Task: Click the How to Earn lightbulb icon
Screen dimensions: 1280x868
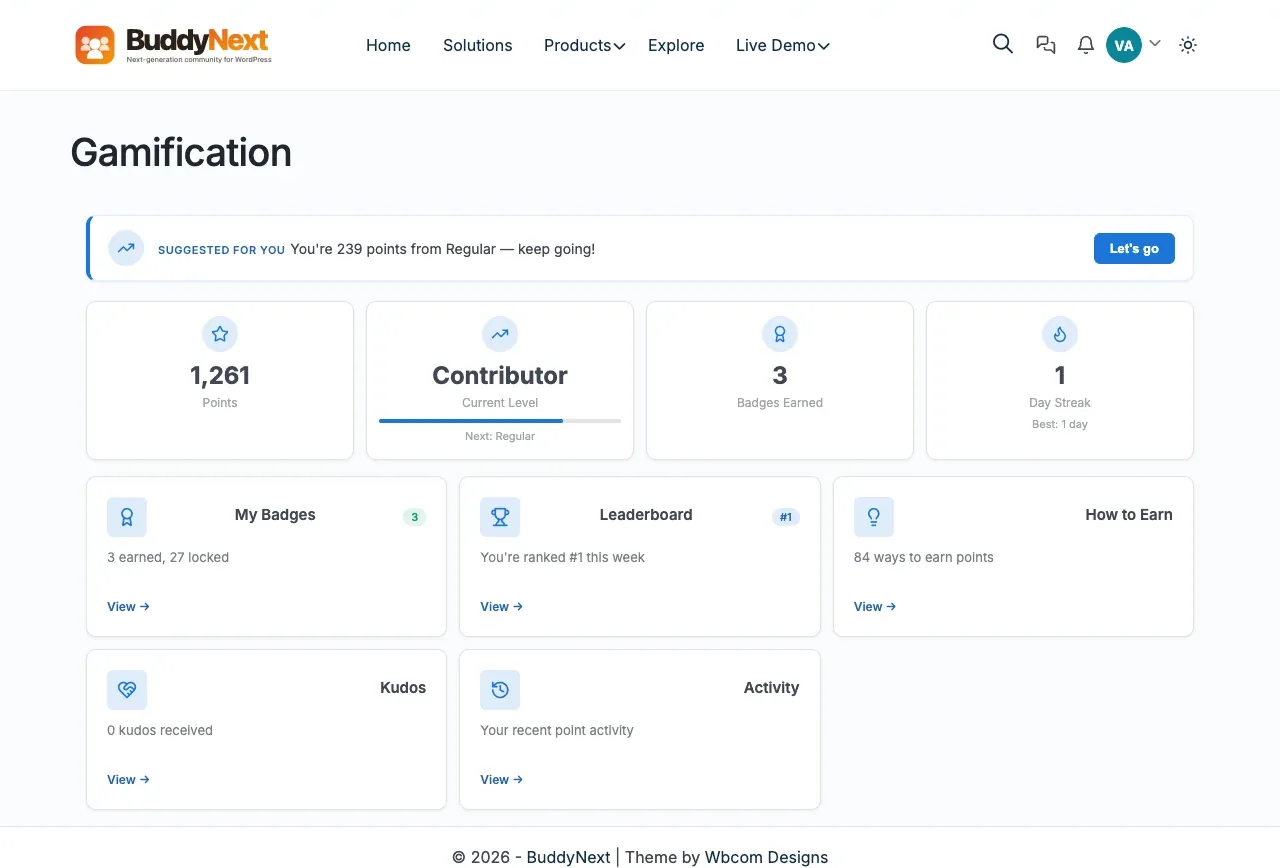Action: pos(874,517)
